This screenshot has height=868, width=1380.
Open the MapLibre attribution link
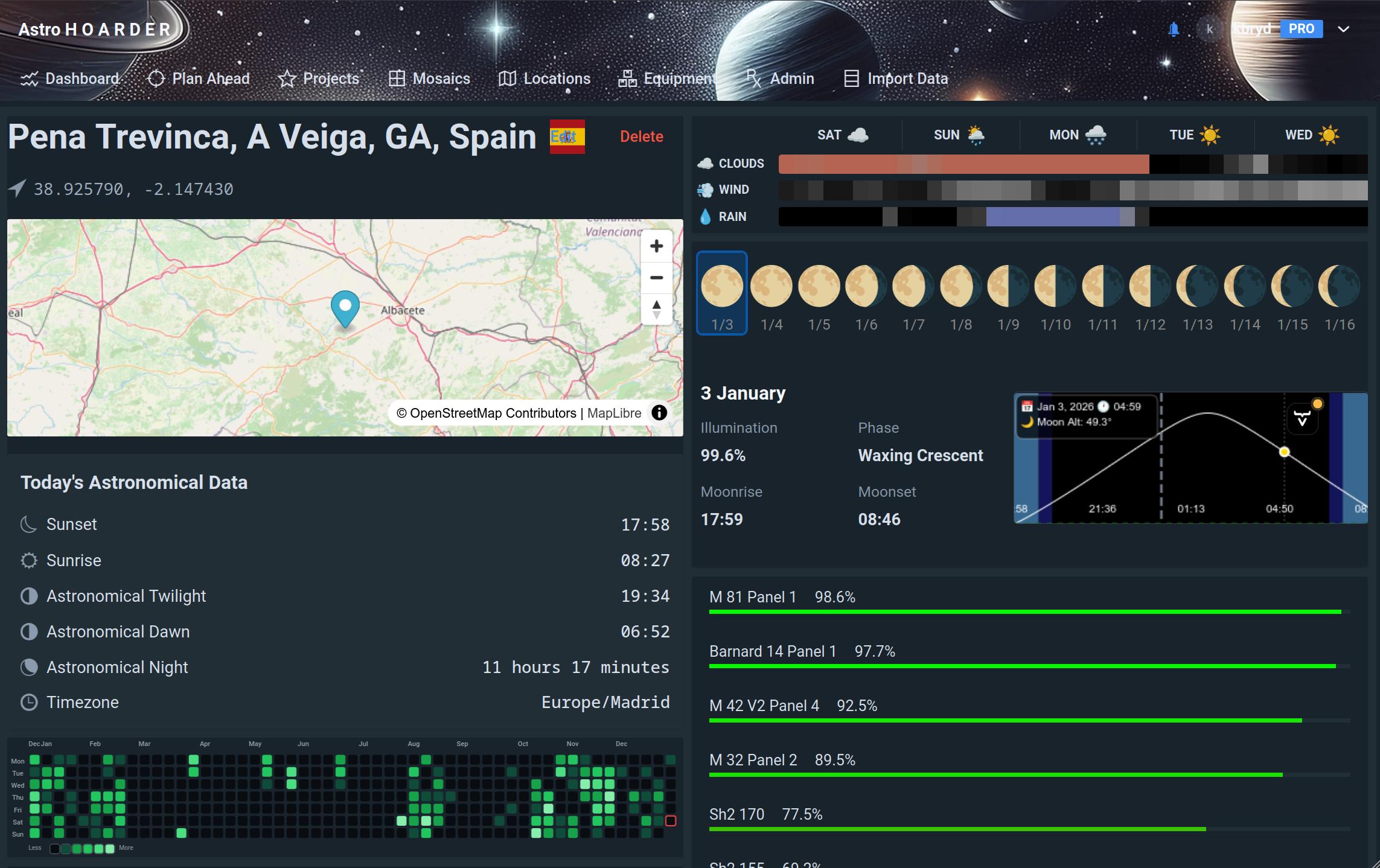614,413
